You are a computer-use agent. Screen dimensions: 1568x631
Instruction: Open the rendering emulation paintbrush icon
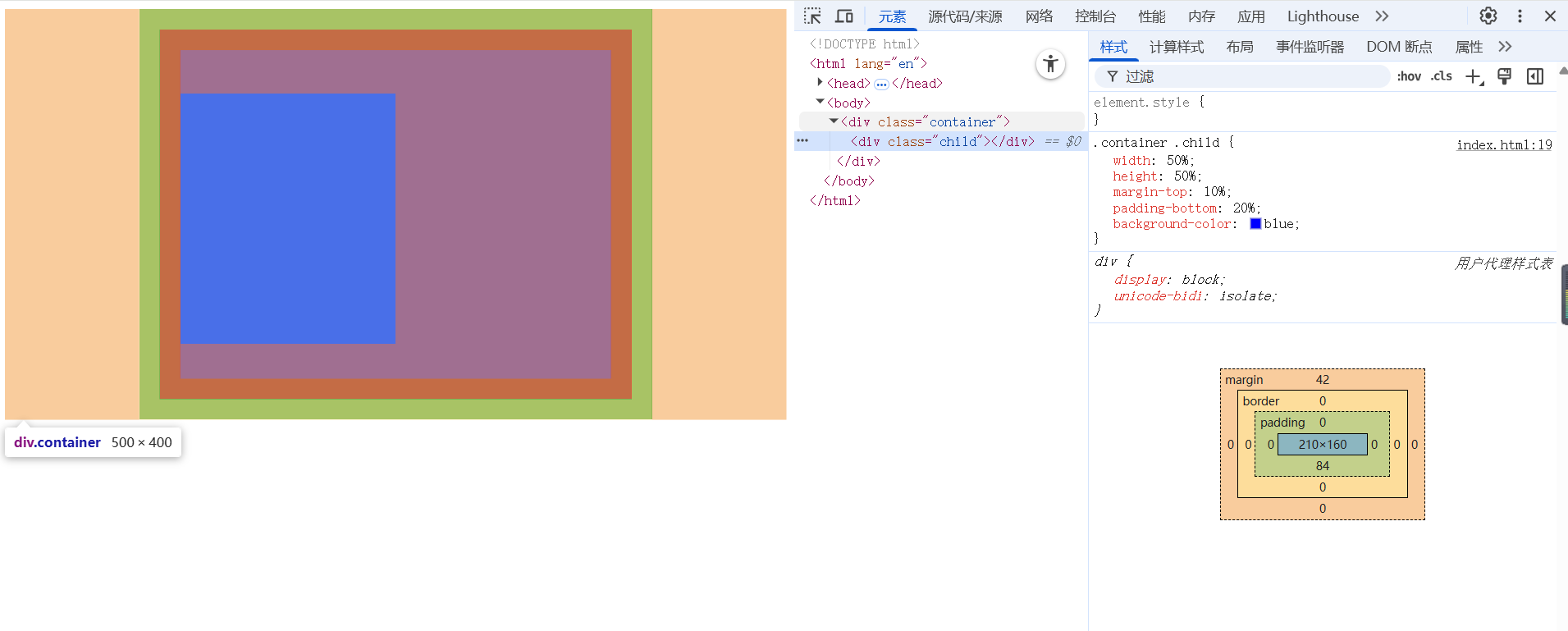(x=1505, y=76)
